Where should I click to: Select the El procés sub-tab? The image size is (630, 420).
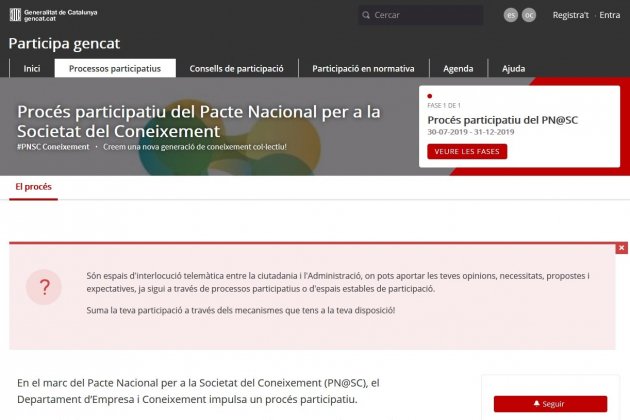click(x=33, y=187)
